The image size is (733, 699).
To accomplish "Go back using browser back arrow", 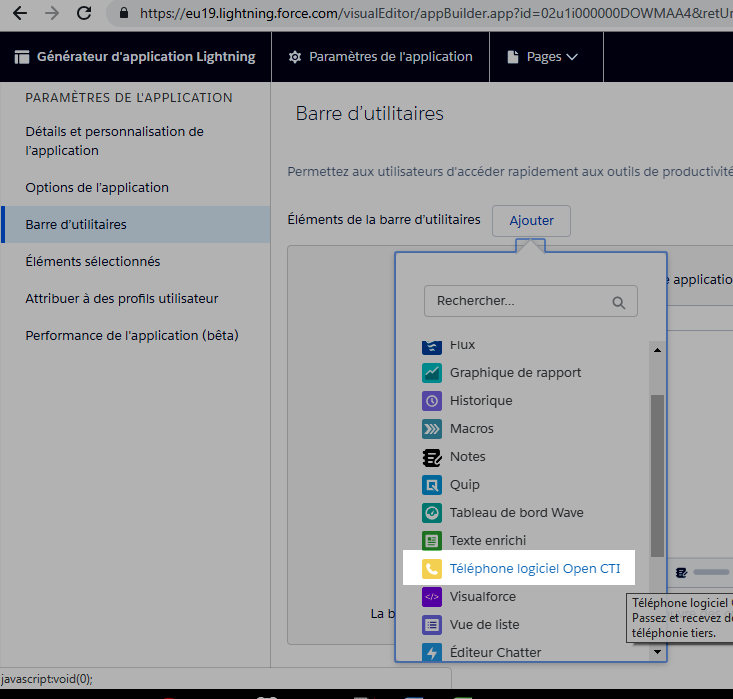I will pyautogui.click(x=20, y=13).
